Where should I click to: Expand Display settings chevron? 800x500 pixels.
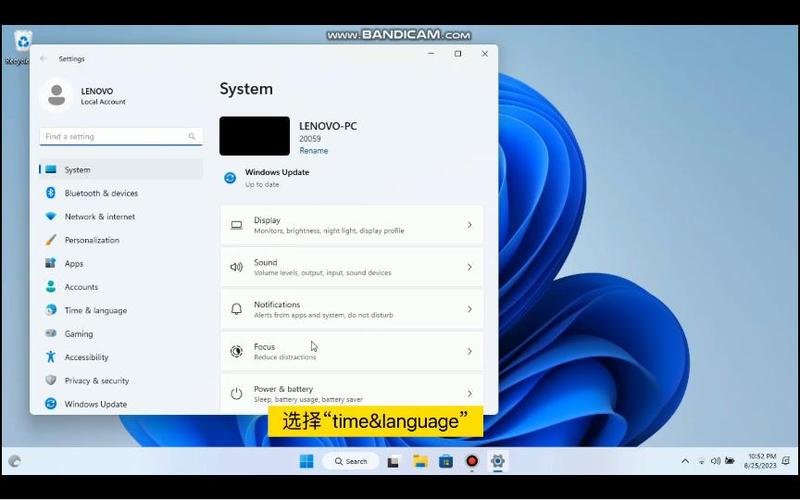[x=469, y=225]
